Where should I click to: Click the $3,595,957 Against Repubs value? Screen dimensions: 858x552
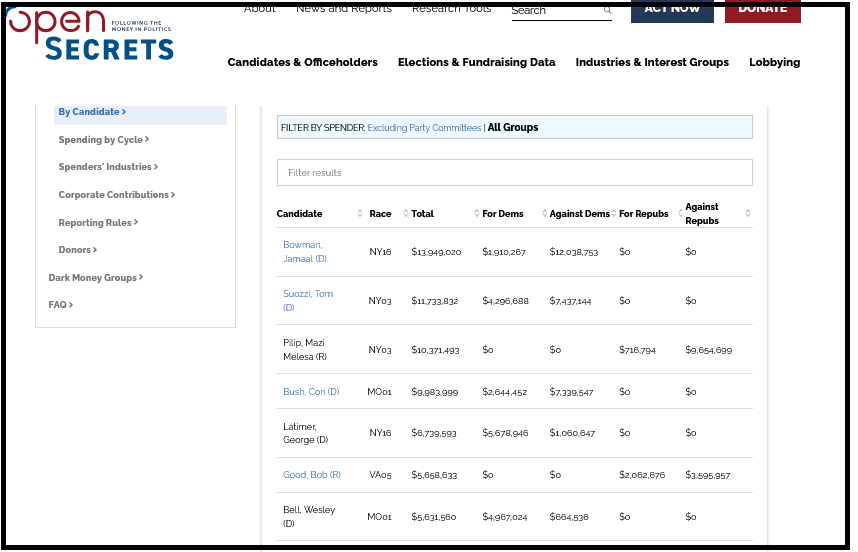[x=708, y=475]
